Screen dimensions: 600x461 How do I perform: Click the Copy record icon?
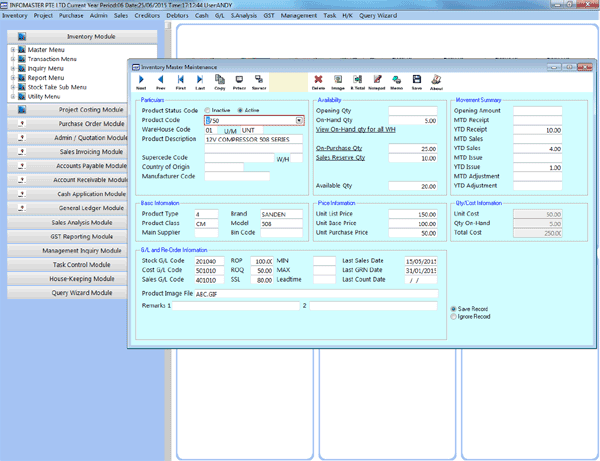[x=219, y=80]
